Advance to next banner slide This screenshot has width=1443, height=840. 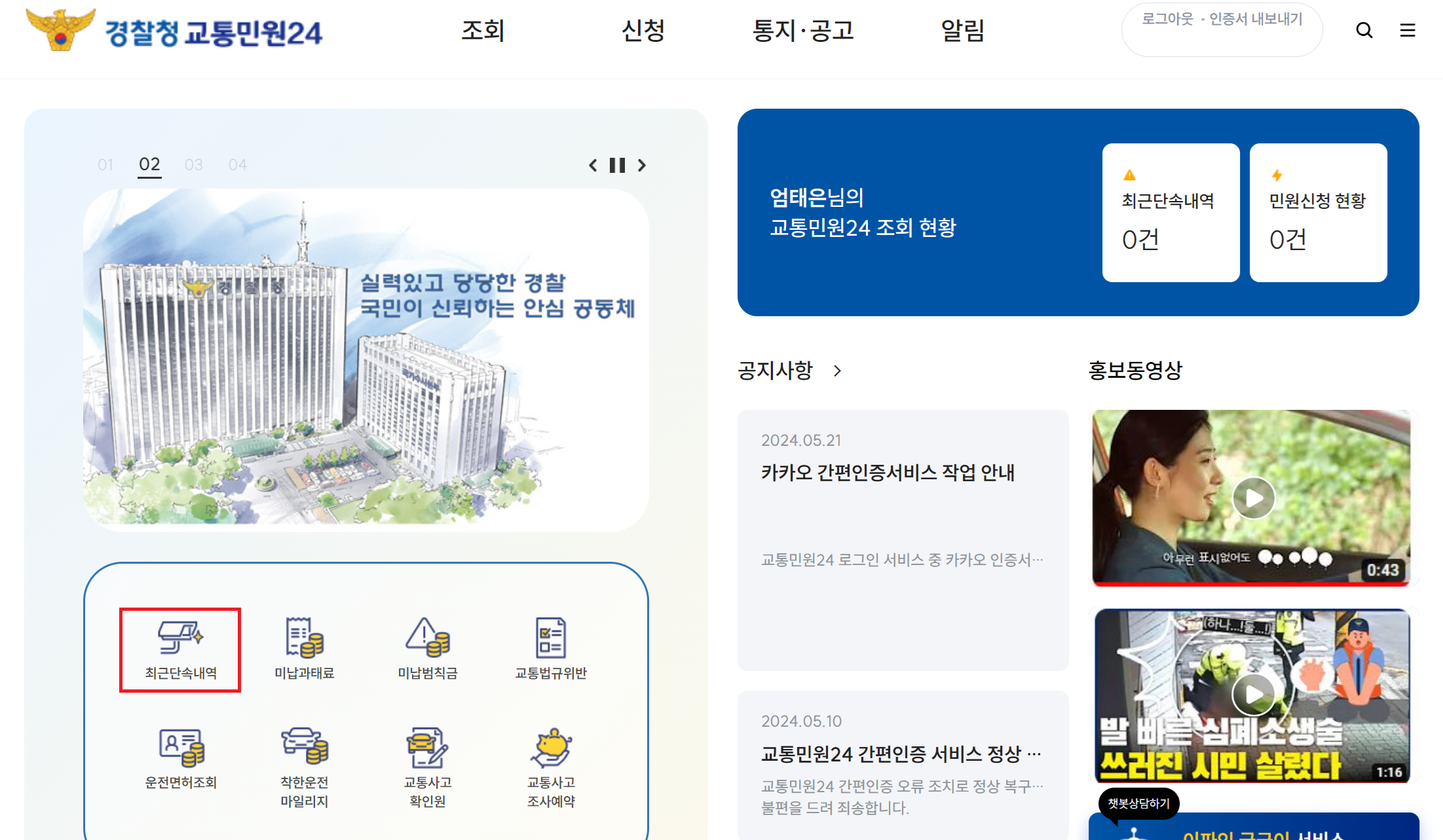pyautogui.click(x=642, y=165)
